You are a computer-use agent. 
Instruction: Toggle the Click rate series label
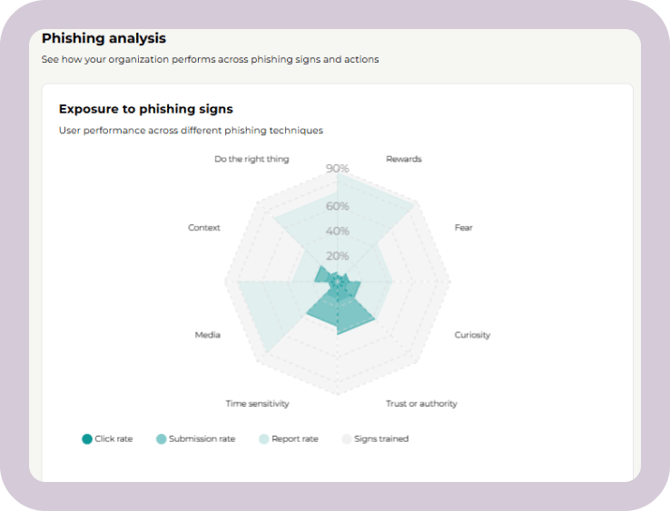(115, 439)
